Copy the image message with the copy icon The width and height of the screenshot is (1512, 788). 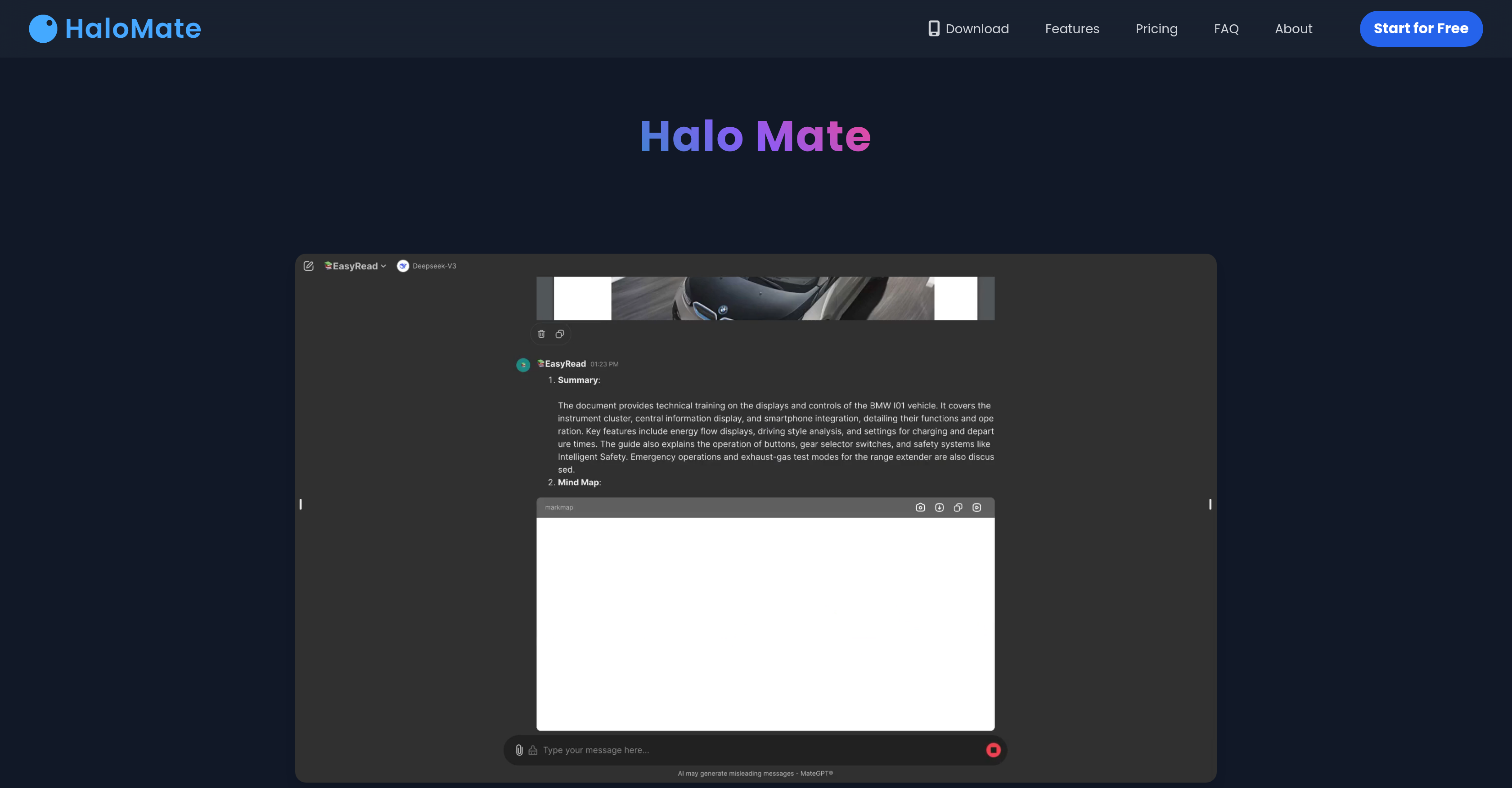(x=559, y=334)
